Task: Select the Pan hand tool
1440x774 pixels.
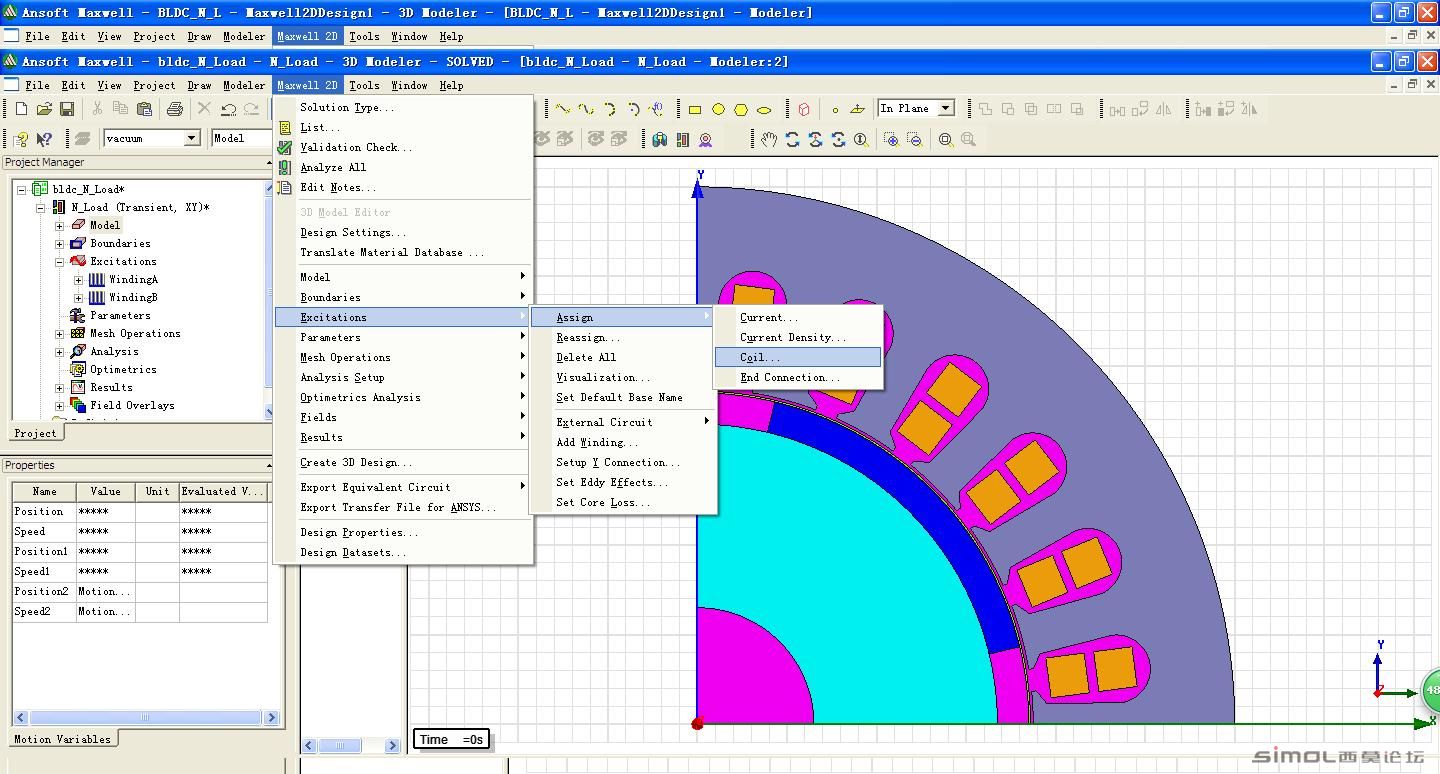Action: (x=768, y=139)
